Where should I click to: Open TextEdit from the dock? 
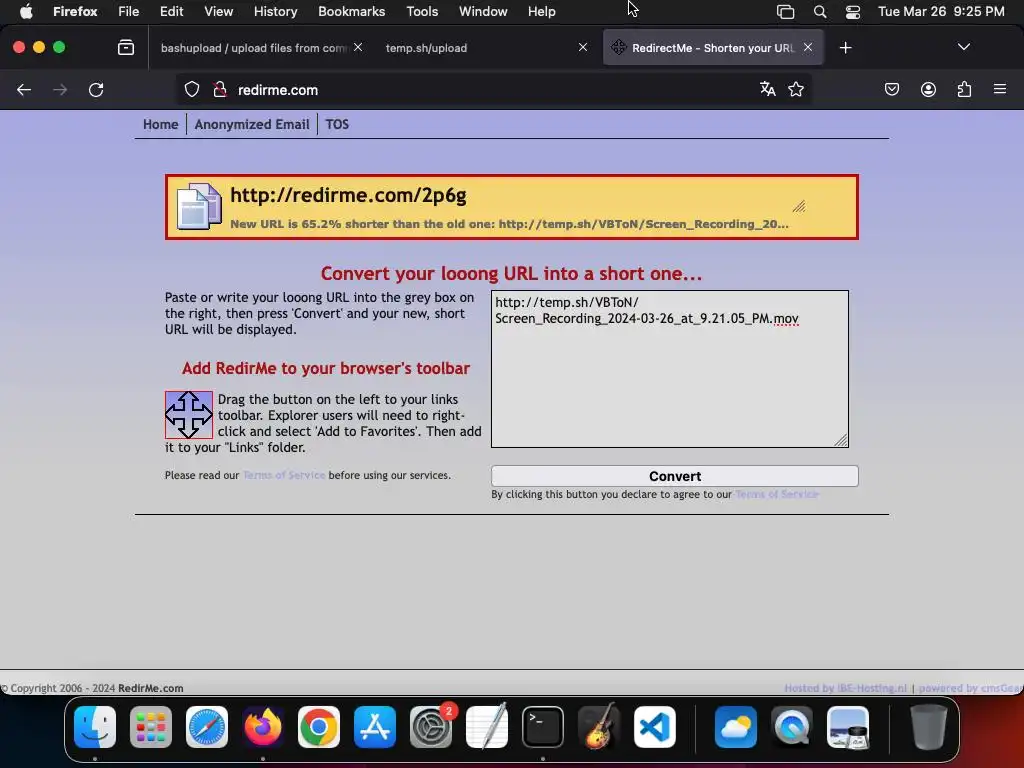[487, 727]
